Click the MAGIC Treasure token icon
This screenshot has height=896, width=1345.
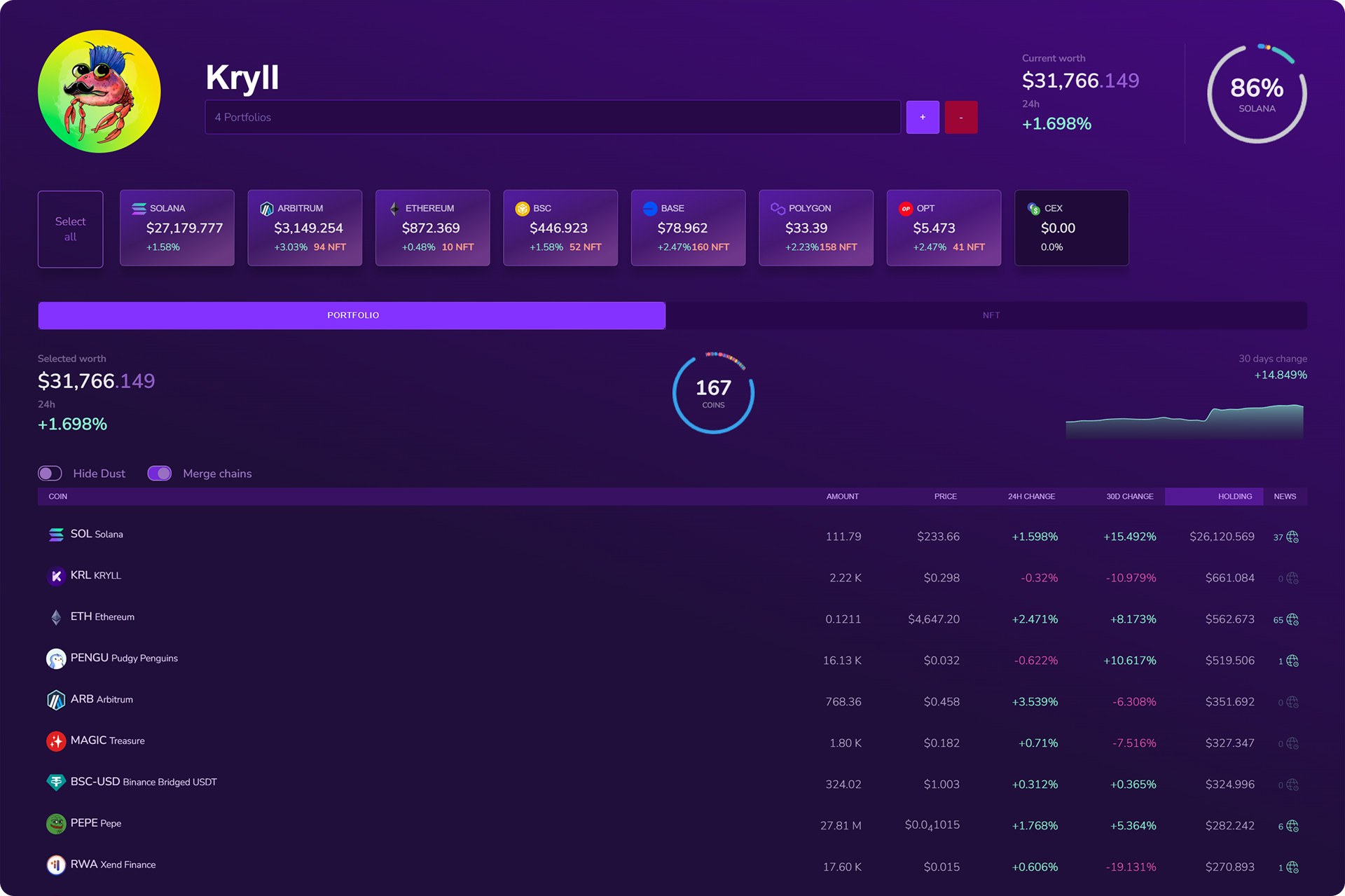56,741
